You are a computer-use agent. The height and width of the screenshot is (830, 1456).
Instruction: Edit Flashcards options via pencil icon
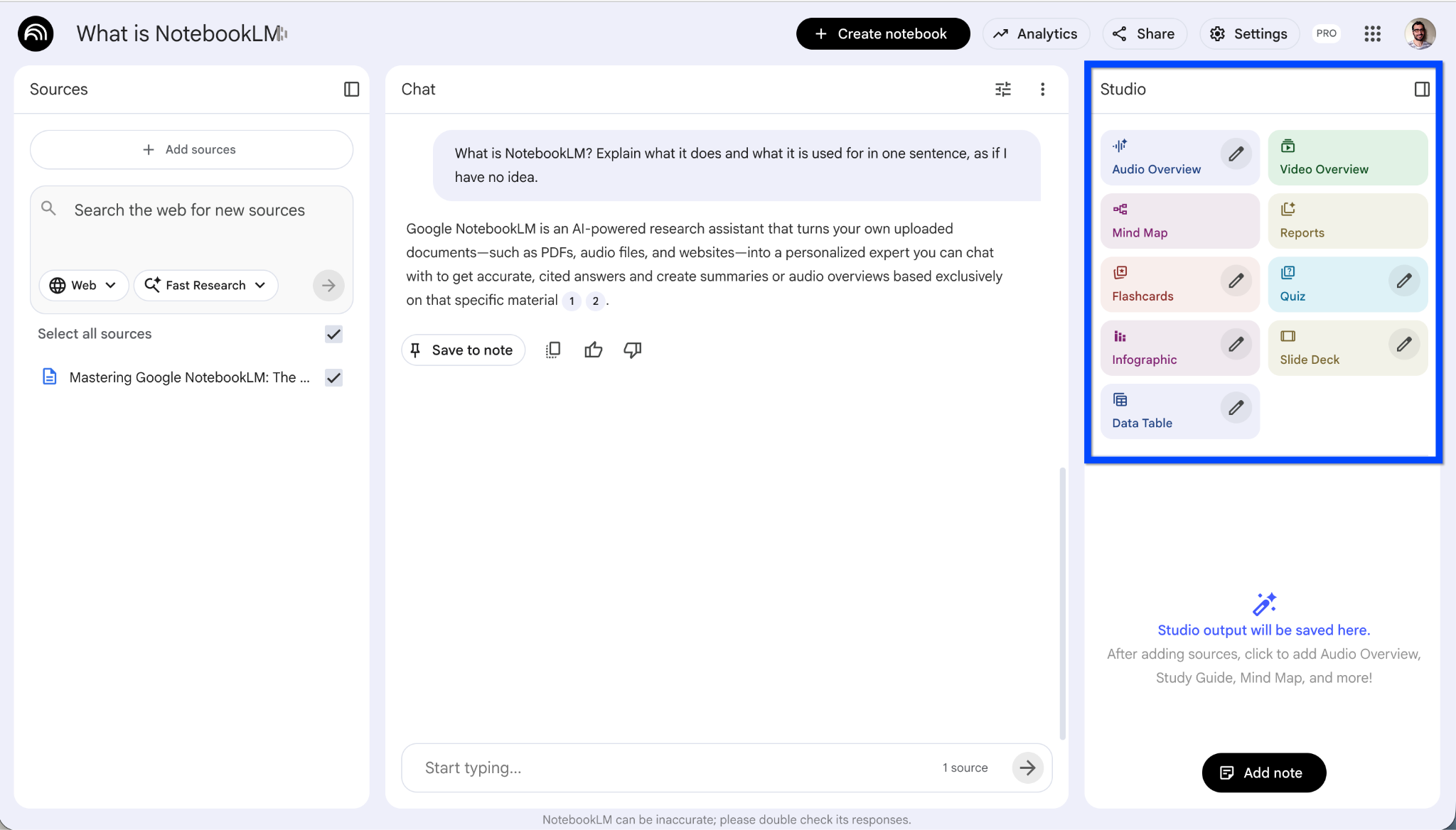pos(1236,281)
